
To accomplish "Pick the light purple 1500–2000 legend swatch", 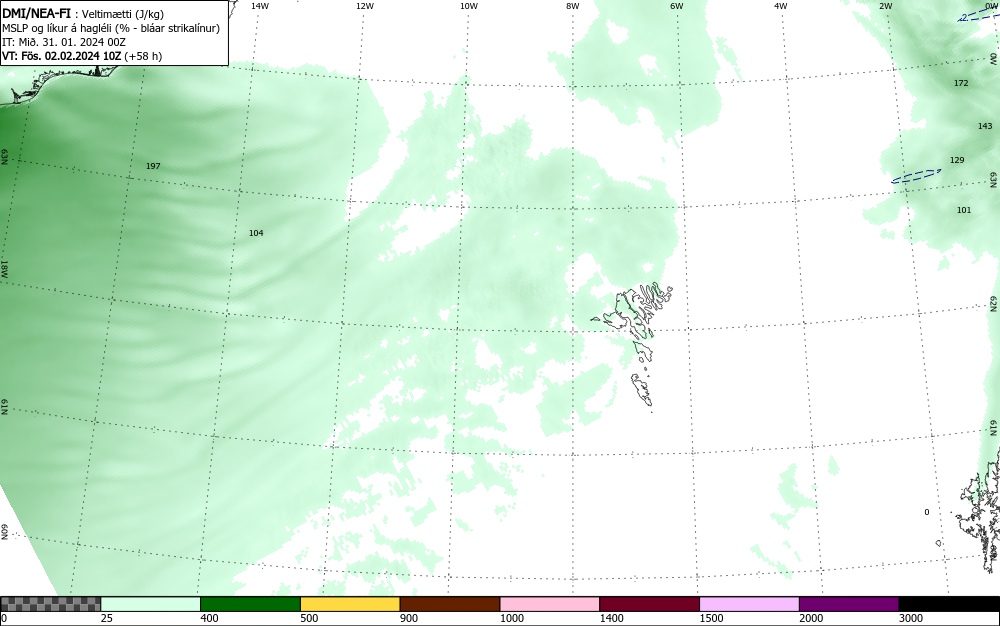I will pyautogui.click(x=749, y=604).
